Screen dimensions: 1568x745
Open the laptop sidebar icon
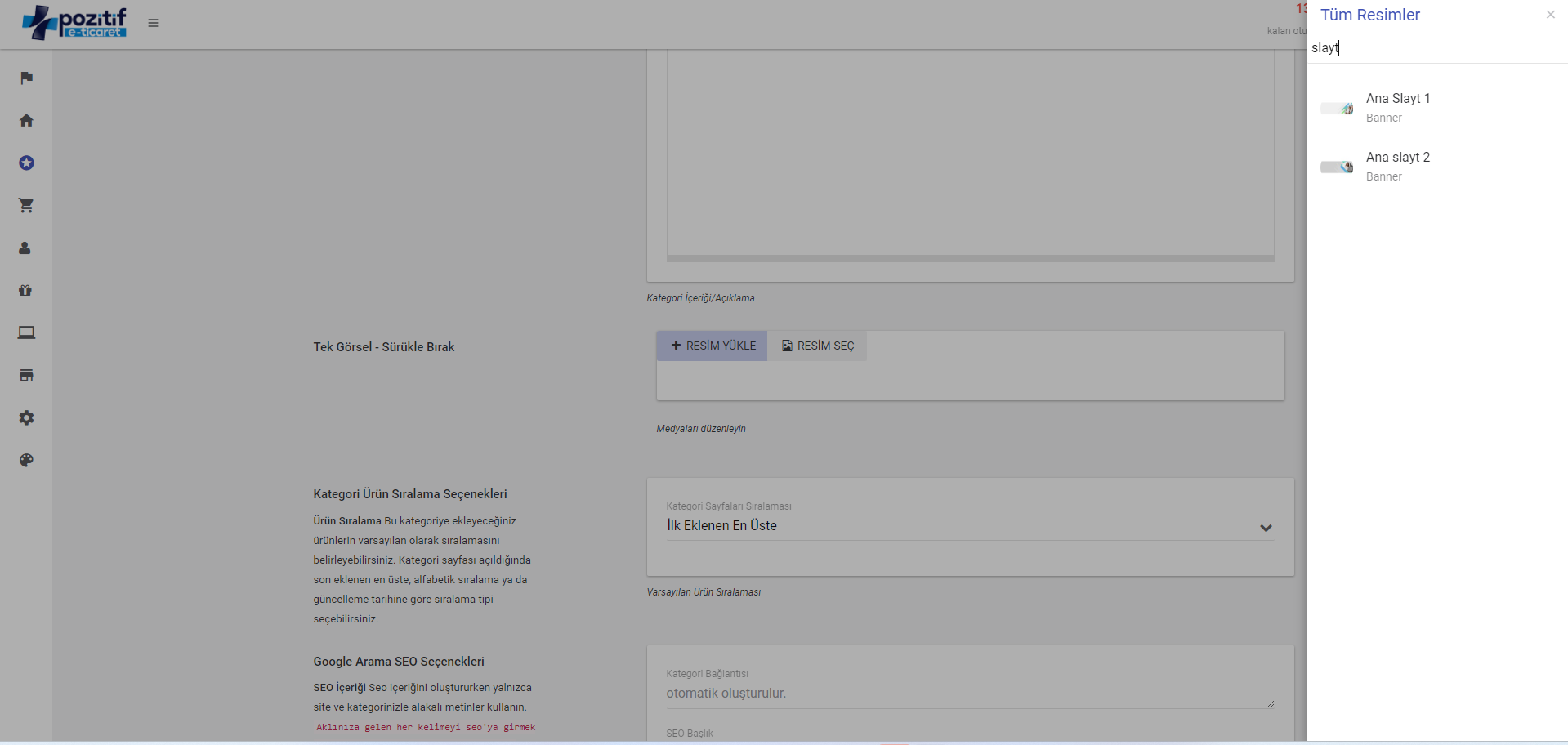[x=26, y=332]
